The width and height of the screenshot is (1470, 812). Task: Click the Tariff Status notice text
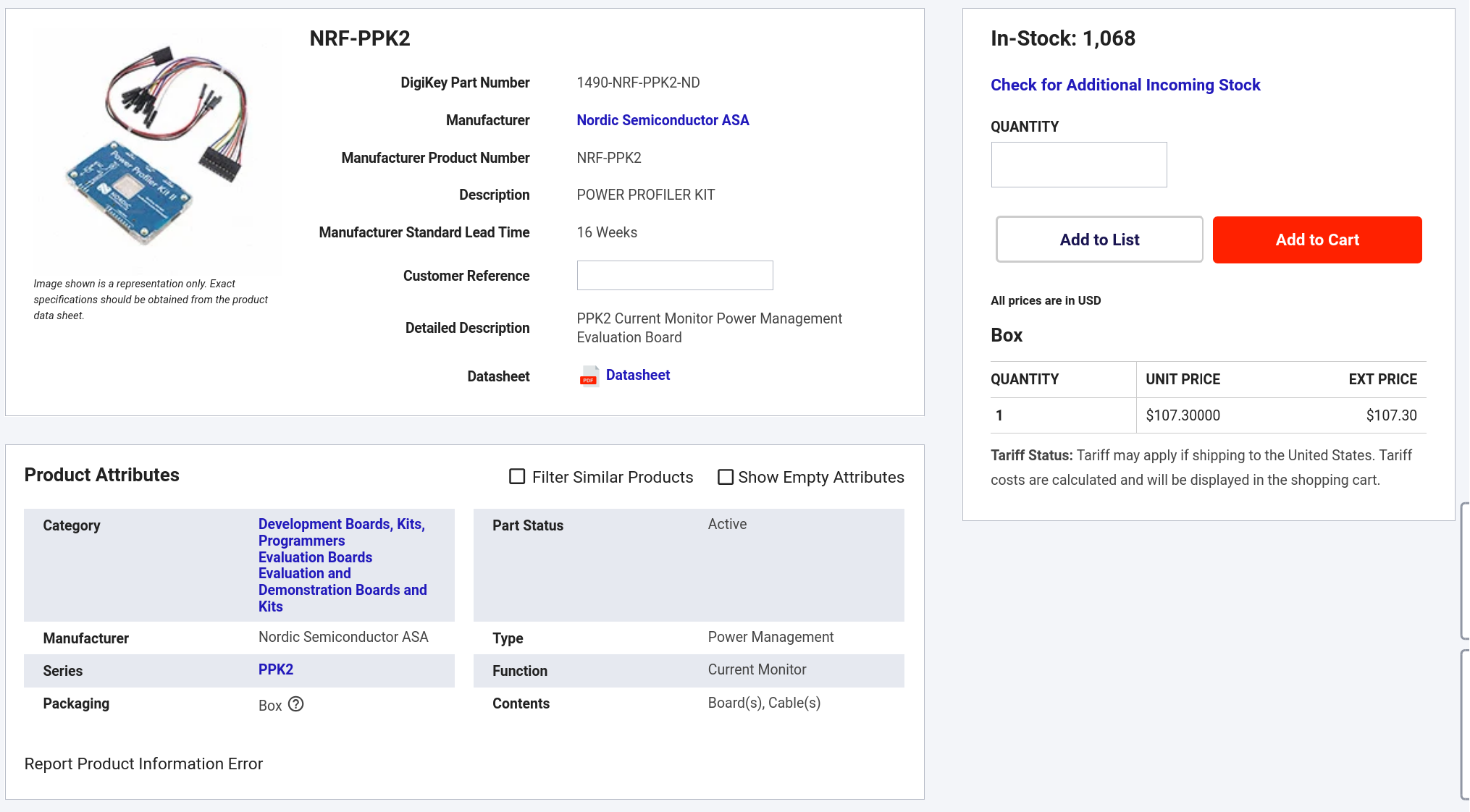click(1201, 468)
